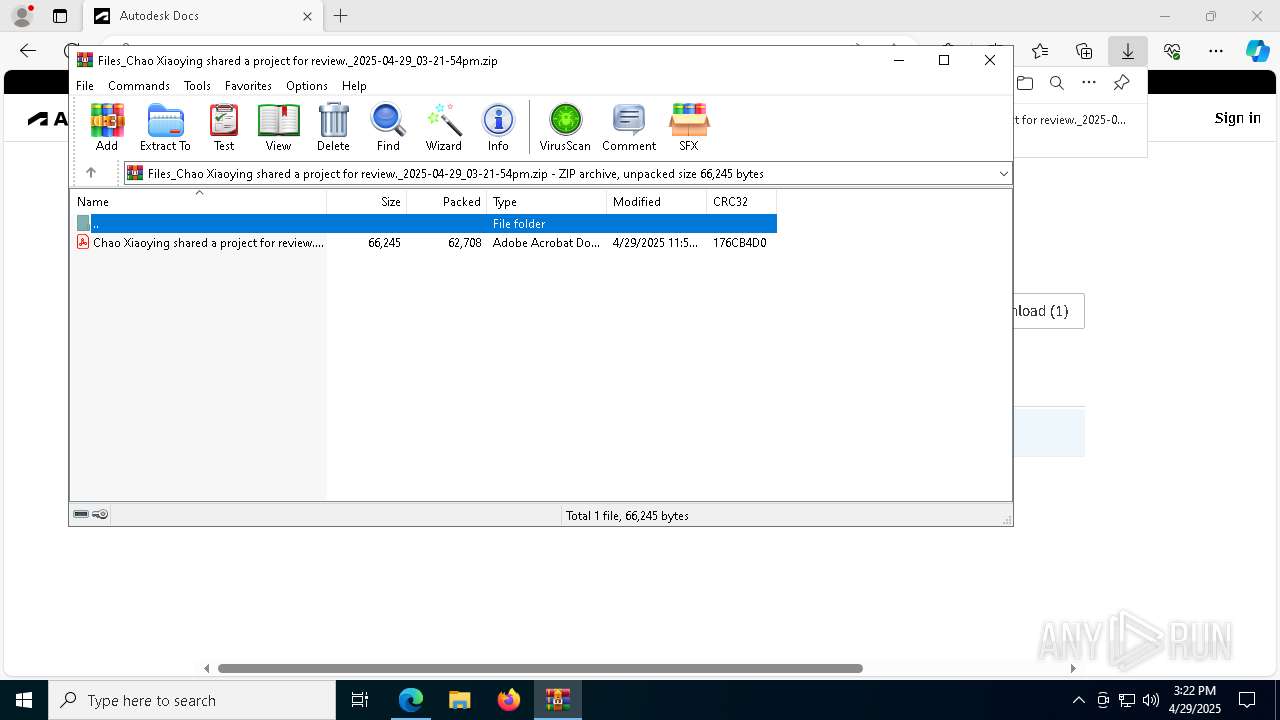Screen dimensions: 1280x720
Task: Open File Explorer from taskbar
Action: click(x=460, y=700)
